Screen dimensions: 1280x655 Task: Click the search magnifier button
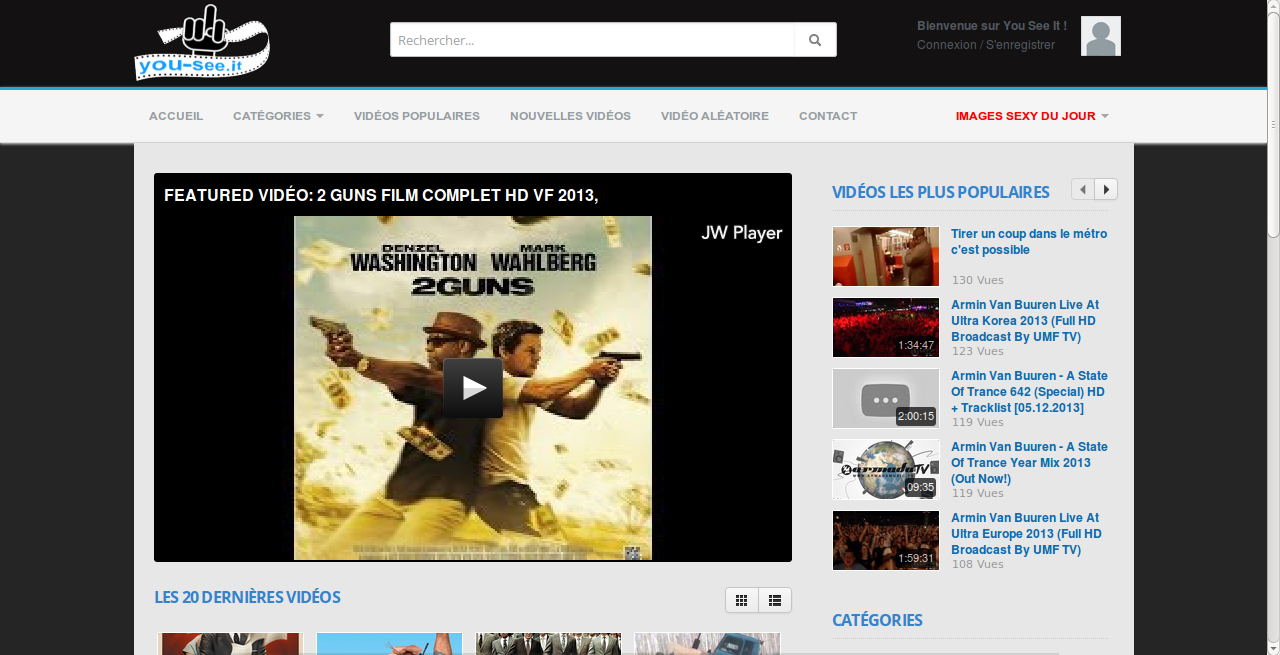pyautogui.click(x=815, y=40)
